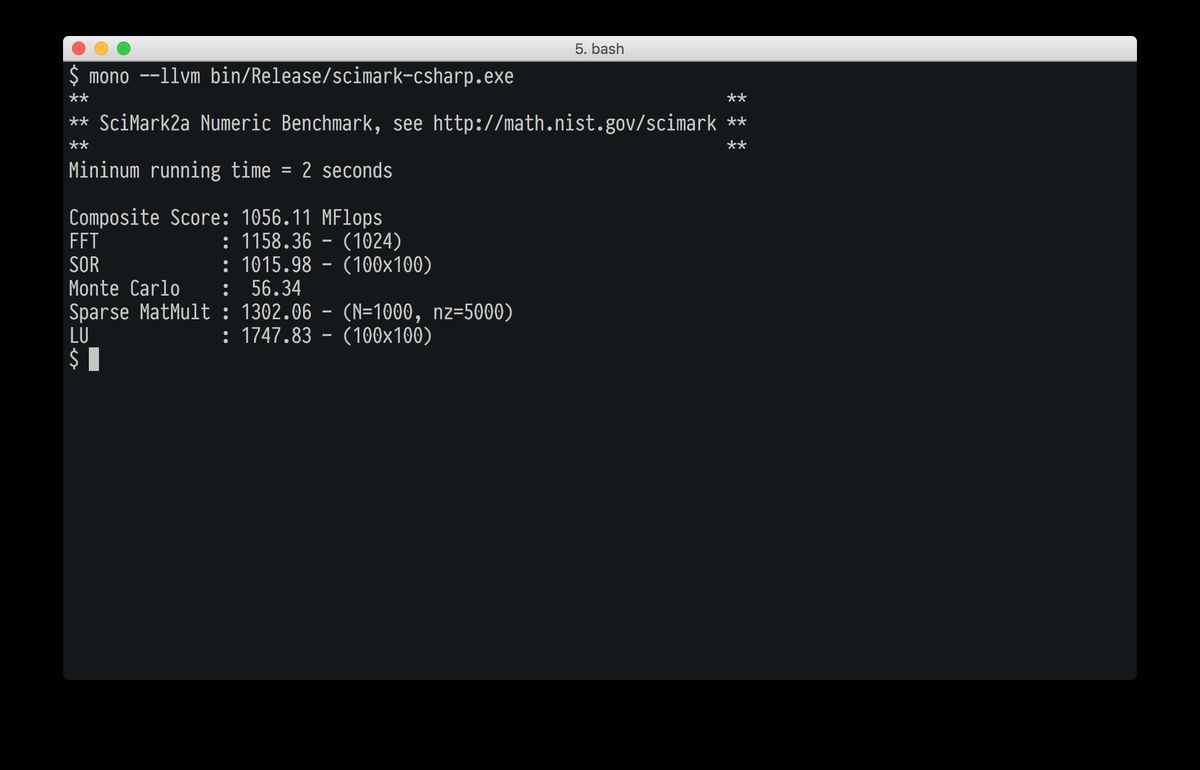The width and height of the screenshot is (1200, 770).
Task: Click the FFT result 1158.36
Action: (276, 242)
